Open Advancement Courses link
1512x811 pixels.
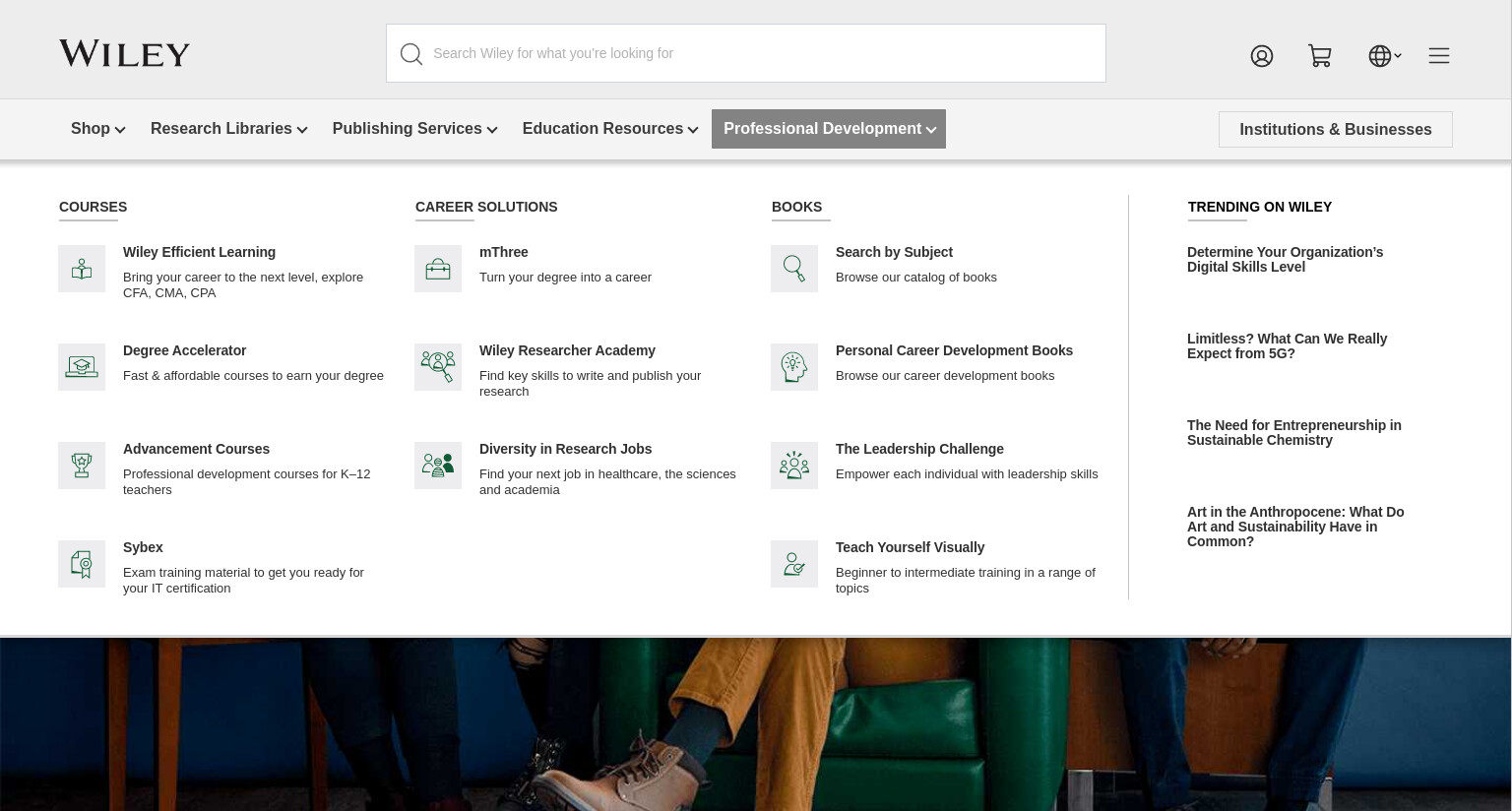[x=196, y=450]
